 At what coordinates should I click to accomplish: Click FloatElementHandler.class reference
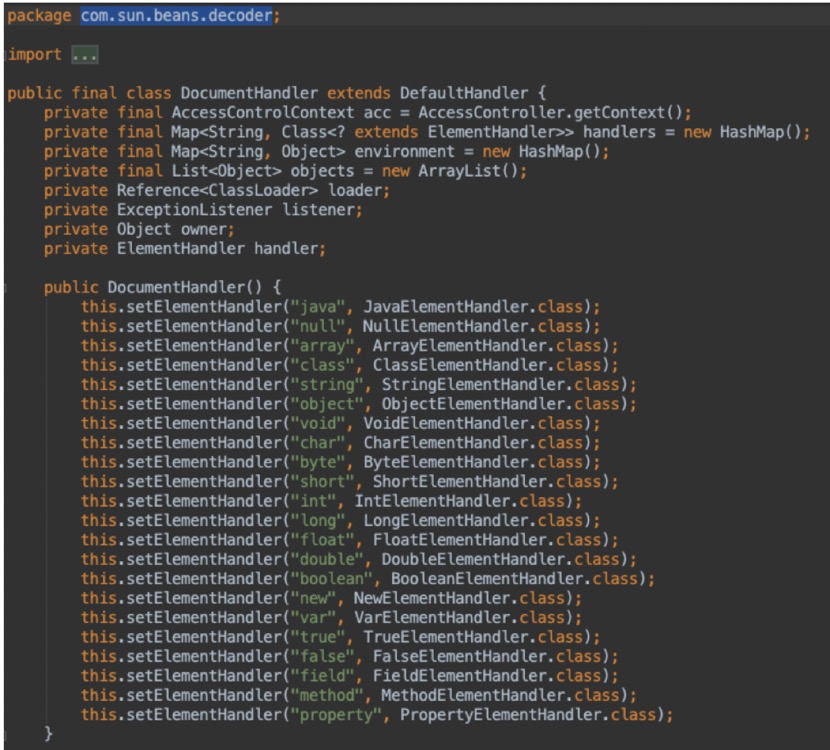point(487,540)
